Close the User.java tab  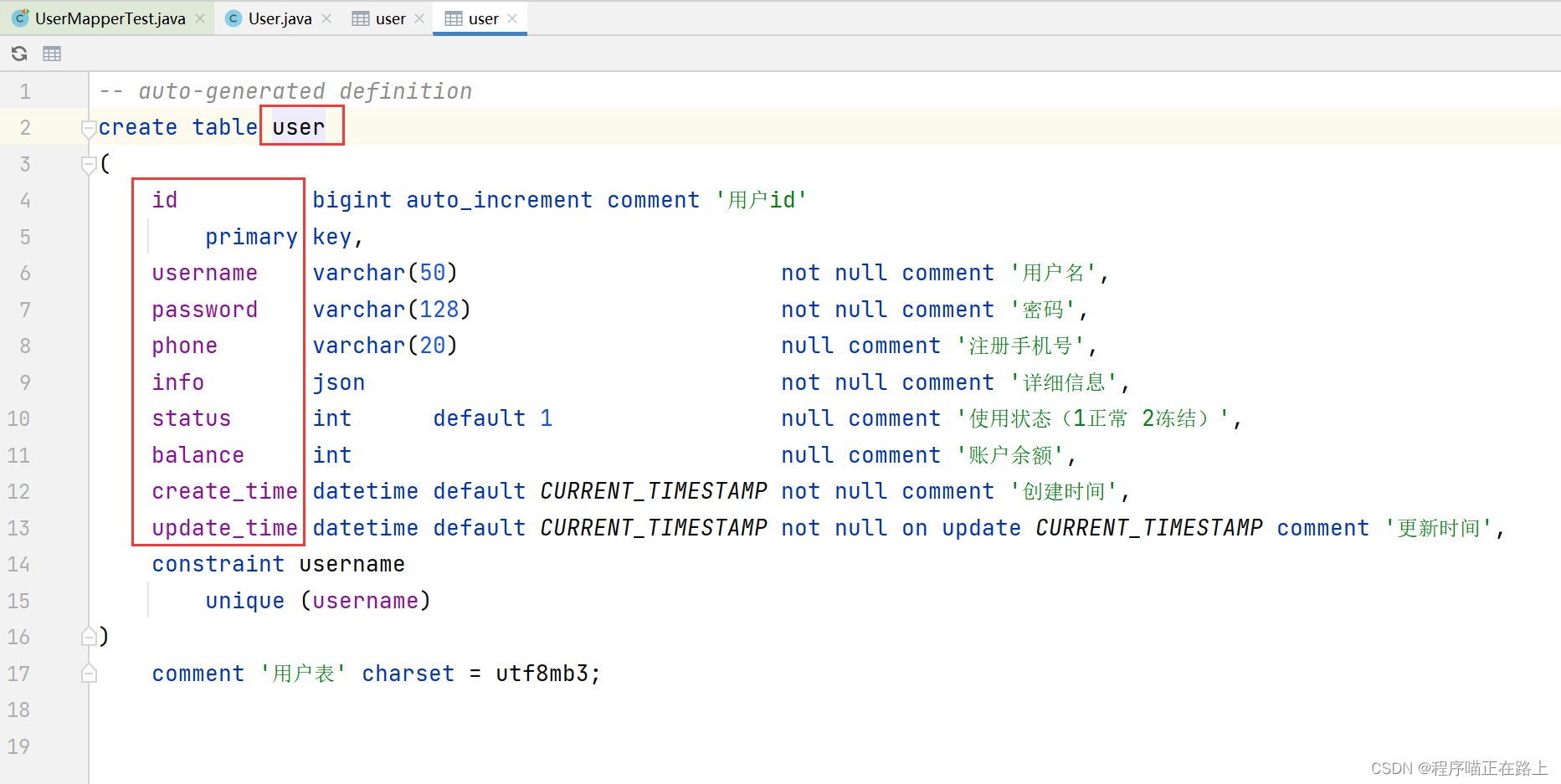tap(326, 18)
